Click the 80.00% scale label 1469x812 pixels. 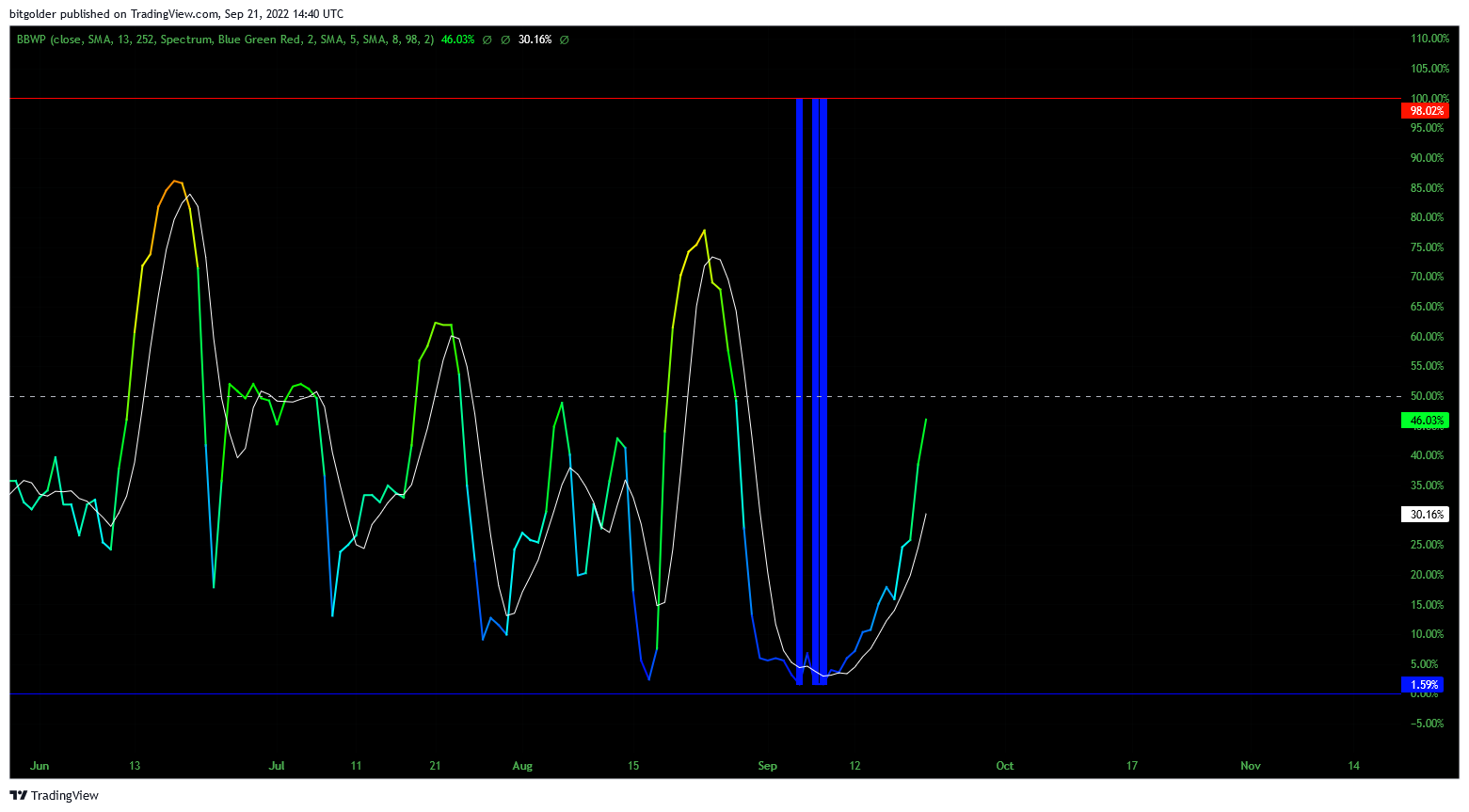coord(1427,217)
